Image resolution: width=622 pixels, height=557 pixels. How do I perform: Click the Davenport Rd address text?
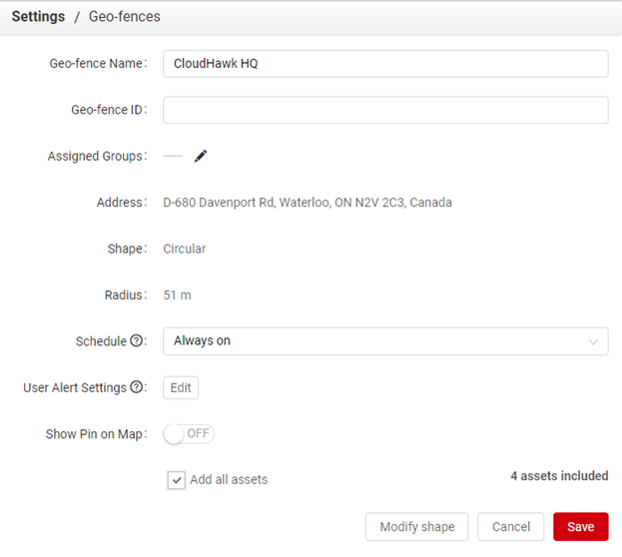coord(307,203)
